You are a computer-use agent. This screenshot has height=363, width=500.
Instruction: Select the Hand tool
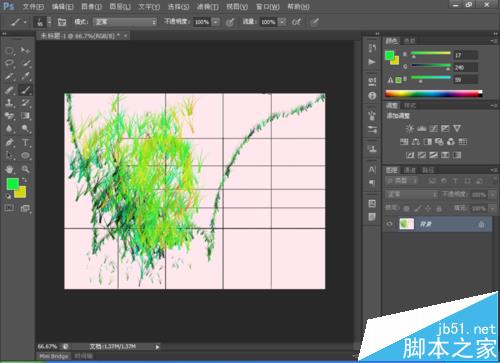9,169
